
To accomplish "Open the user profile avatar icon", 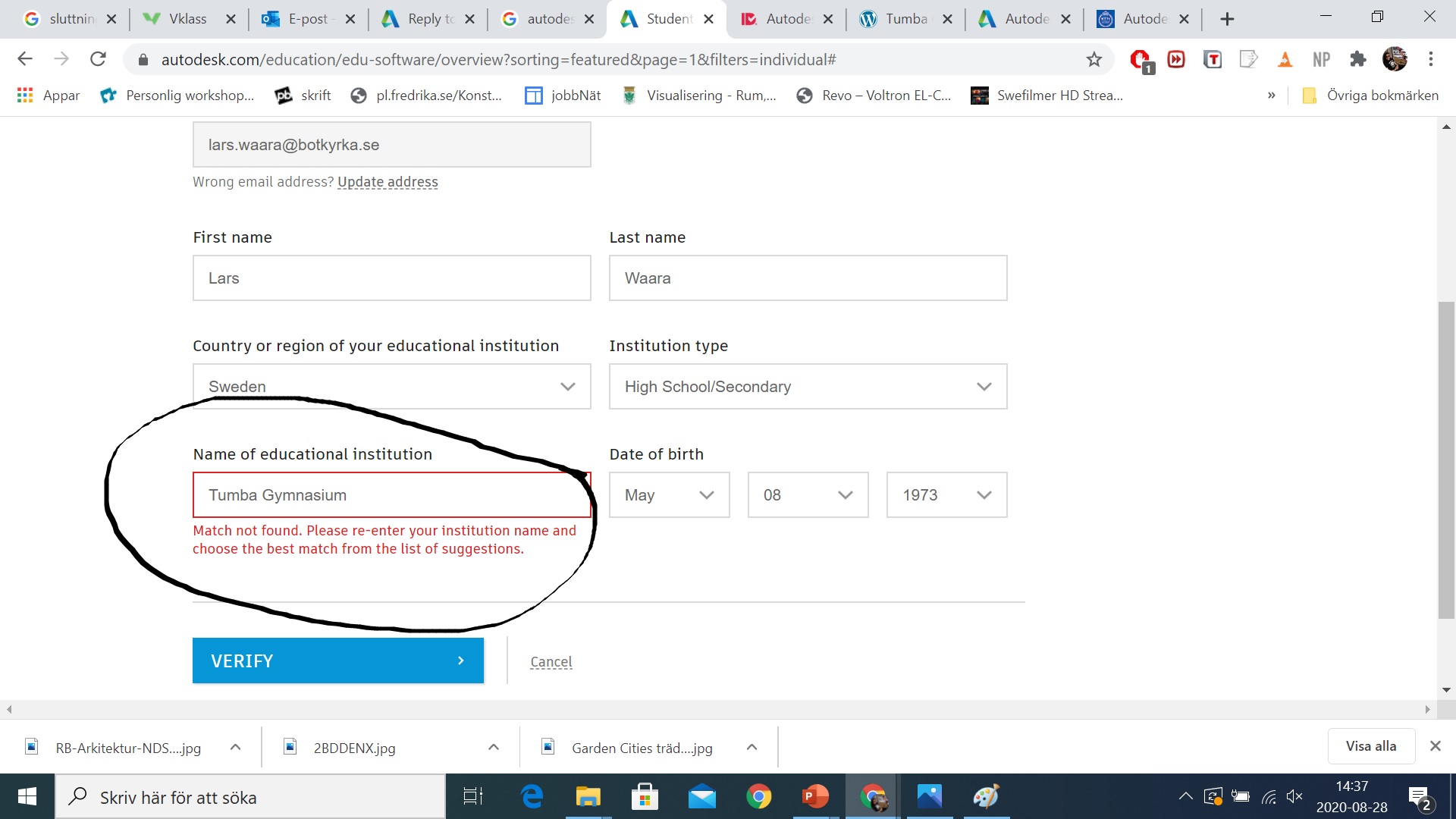I will coord(1394,59).
